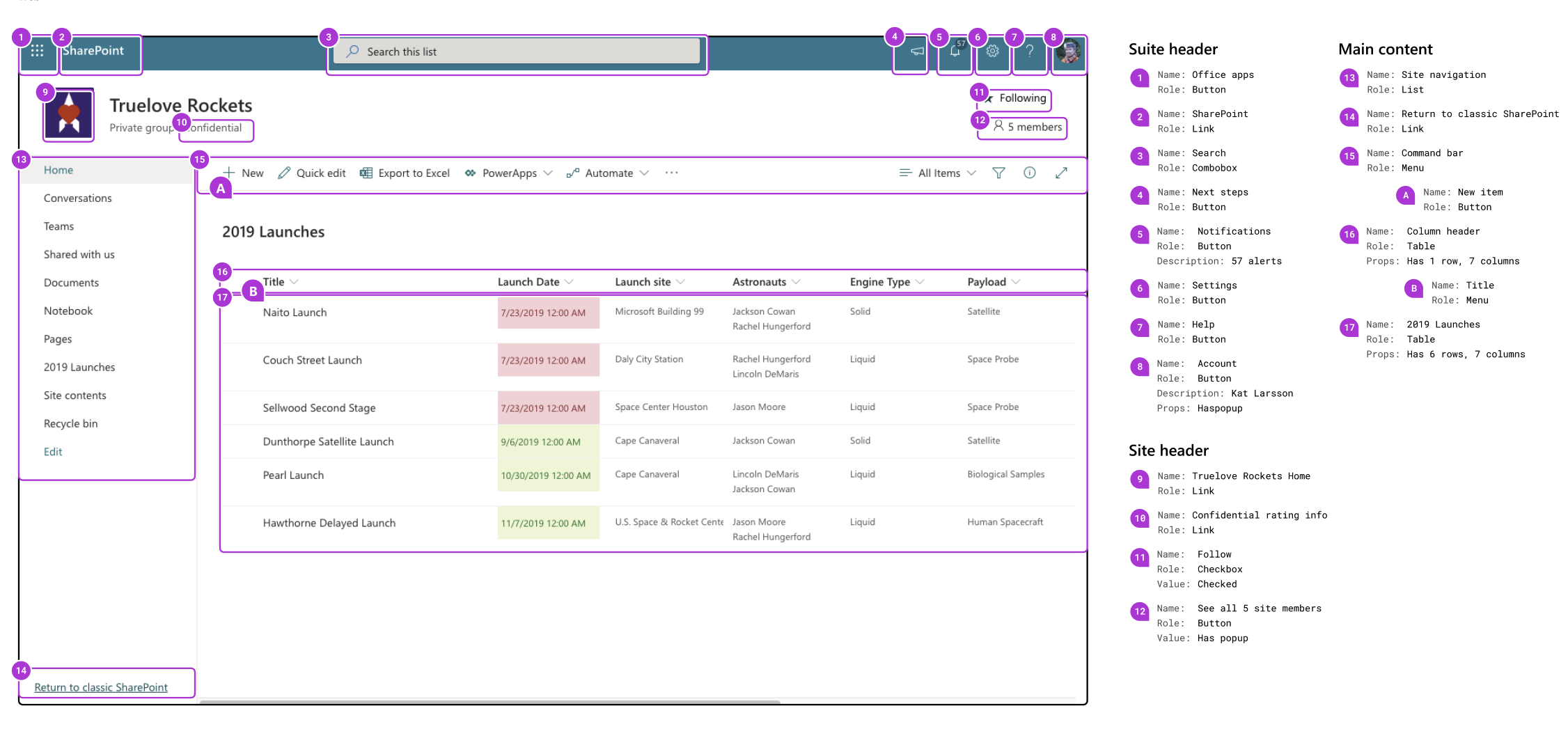The height and width of the screenshot is (754, 1568).
Task: Click the Help question mark icon
Action: tap(1030, 51)
